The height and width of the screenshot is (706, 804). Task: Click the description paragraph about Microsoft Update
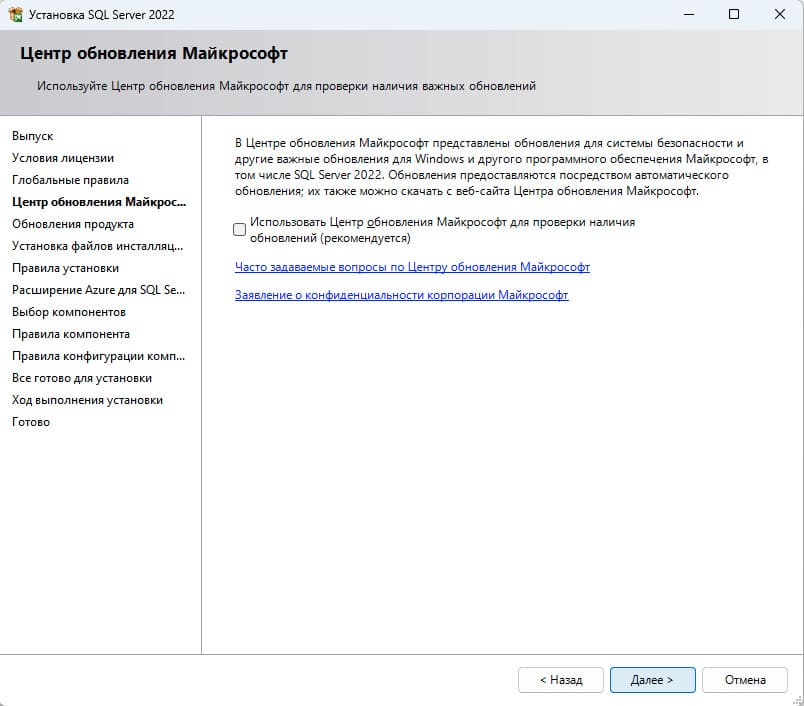point(501,167)
